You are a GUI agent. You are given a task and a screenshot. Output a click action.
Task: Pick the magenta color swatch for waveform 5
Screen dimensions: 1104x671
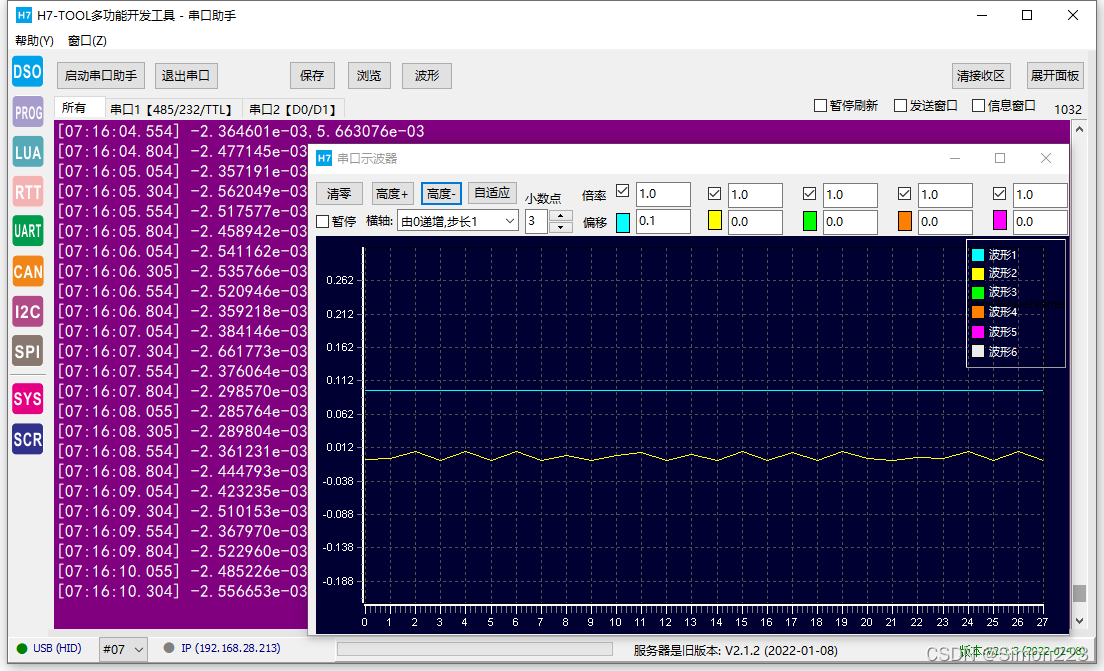pos(999,221)
